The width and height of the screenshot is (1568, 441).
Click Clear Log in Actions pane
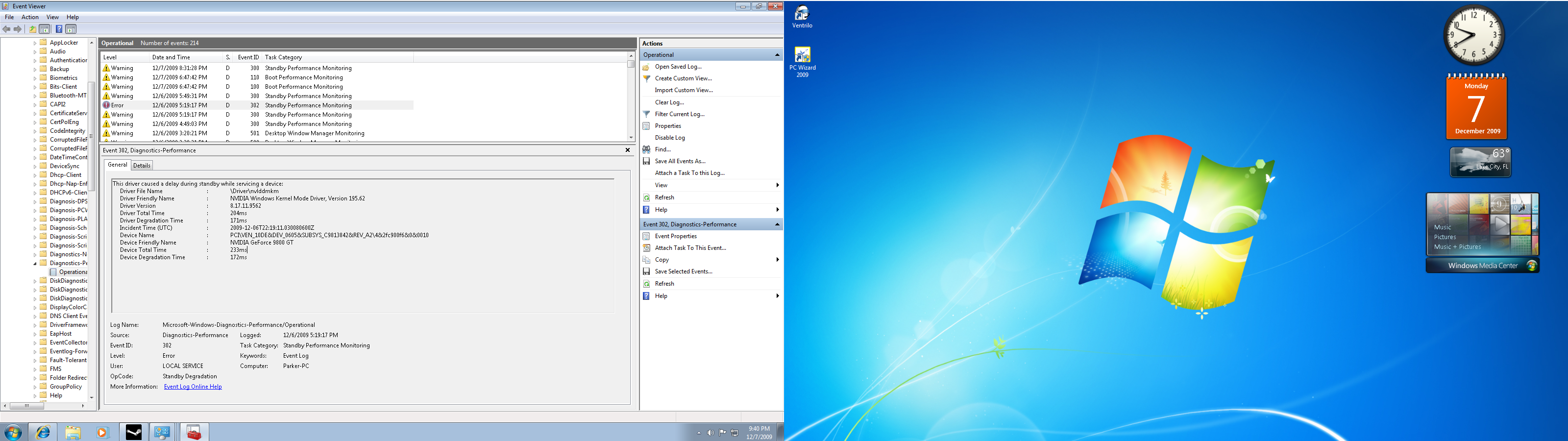click(x=669, y=102)
